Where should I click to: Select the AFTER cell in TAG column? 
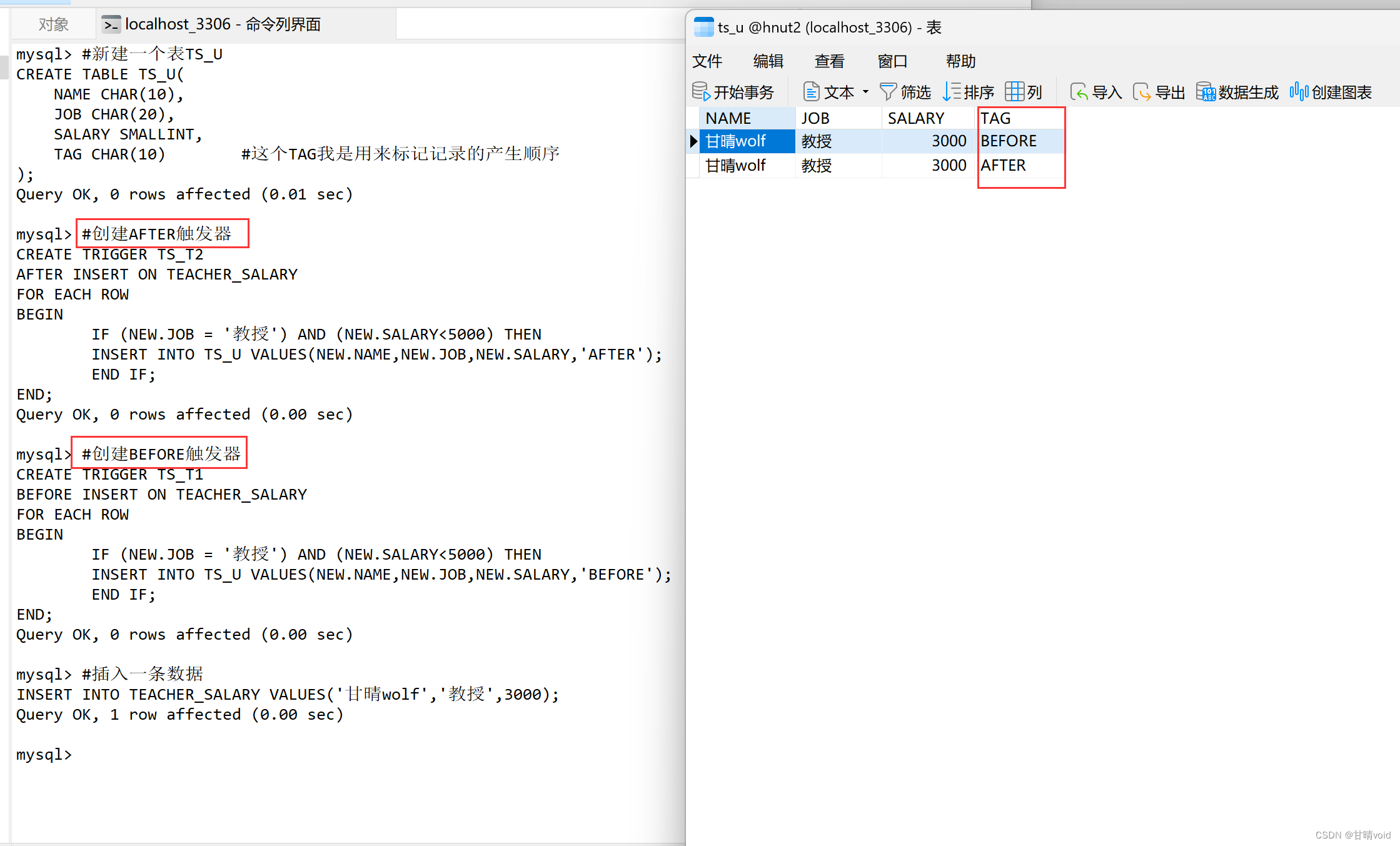pyautogui.click(x=1004, y=166)
